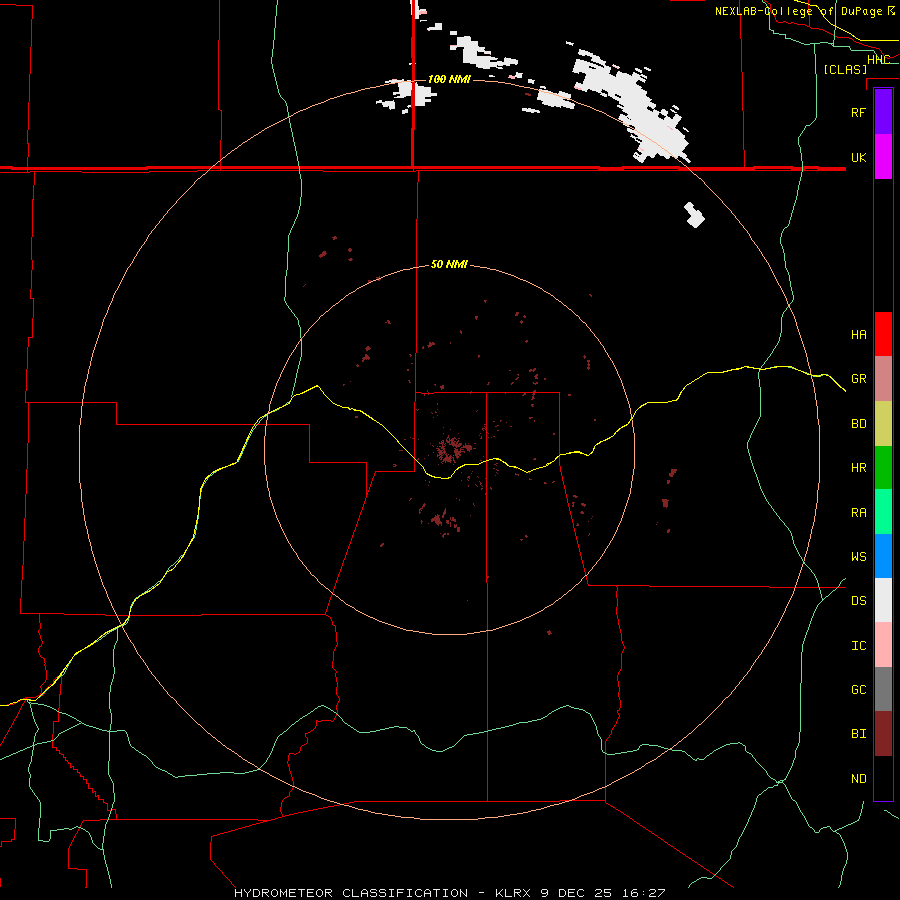Click the "9 DEC 25 16:27" timestamp
This screenshot has height=900, width=900.
[602, 893]
